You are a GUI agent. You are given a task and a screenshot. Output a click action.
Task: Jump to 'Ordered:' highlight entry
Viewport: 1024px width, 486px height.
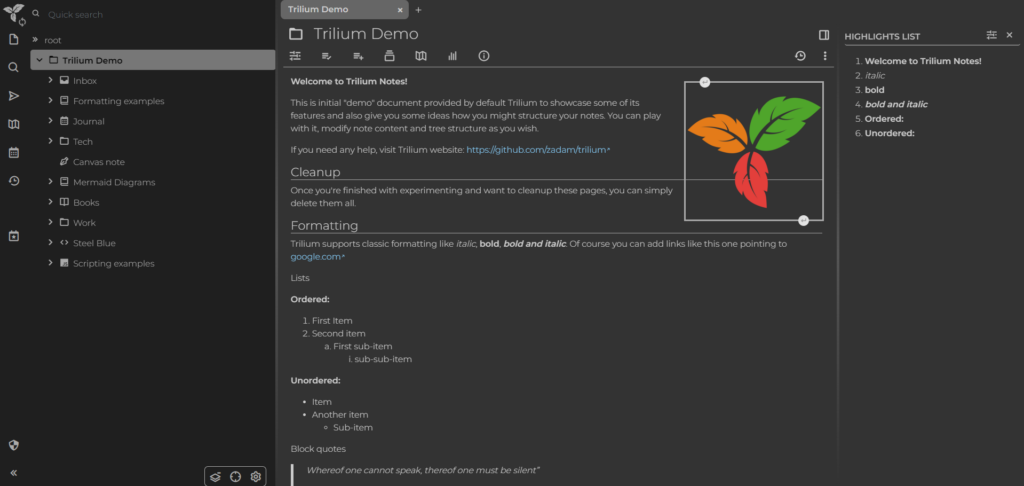tap(883, 119)
